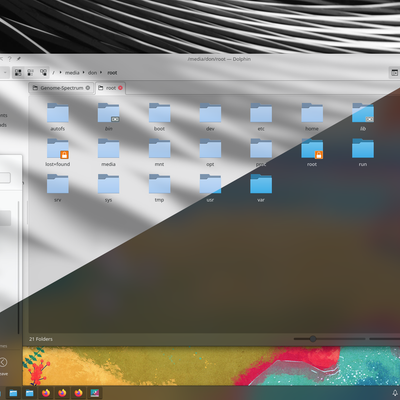
Task: Click the Leave button in launcher
Action: point(3,366)
